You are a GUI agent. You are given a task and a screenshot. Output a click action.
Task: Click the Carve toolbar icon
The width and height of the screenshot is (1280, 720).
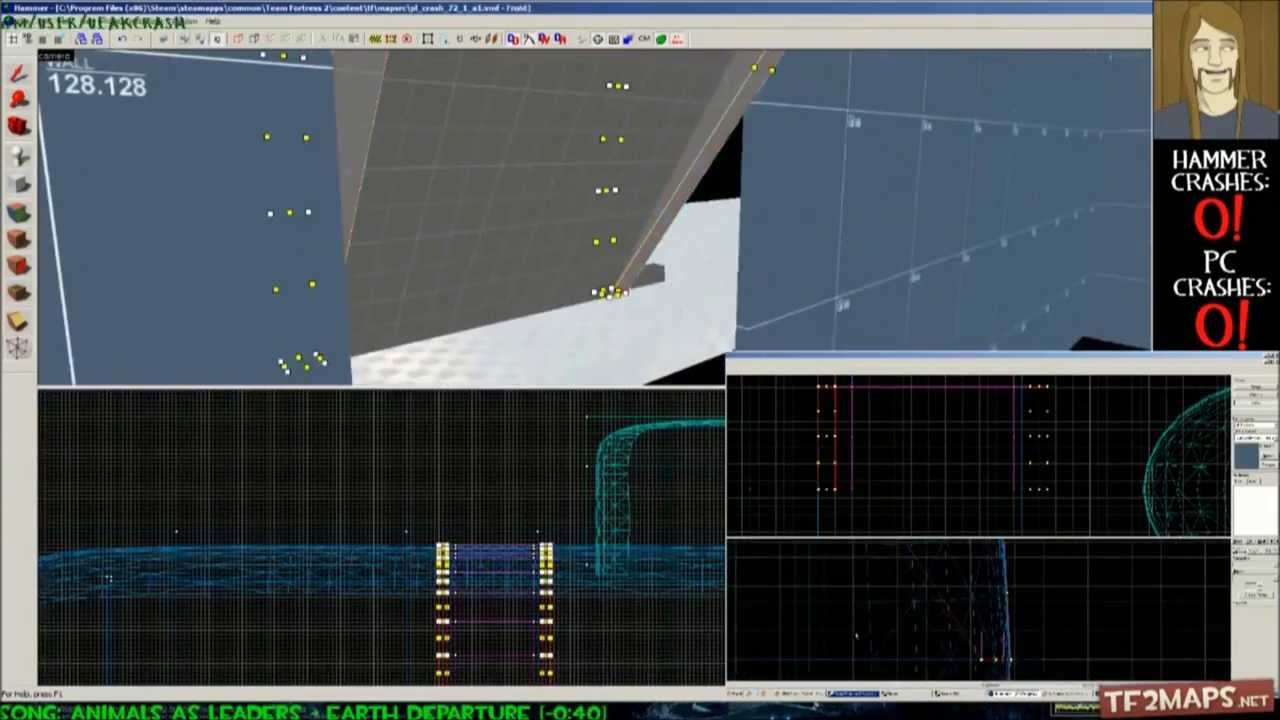[162, 39]
